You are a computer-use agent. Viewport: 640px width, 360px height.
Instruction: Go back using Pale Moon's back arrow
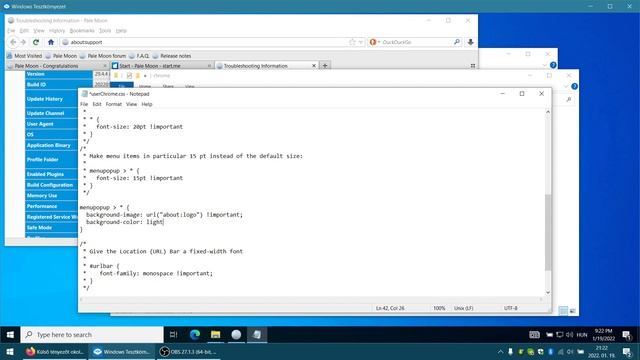click(x=13, y=42)
